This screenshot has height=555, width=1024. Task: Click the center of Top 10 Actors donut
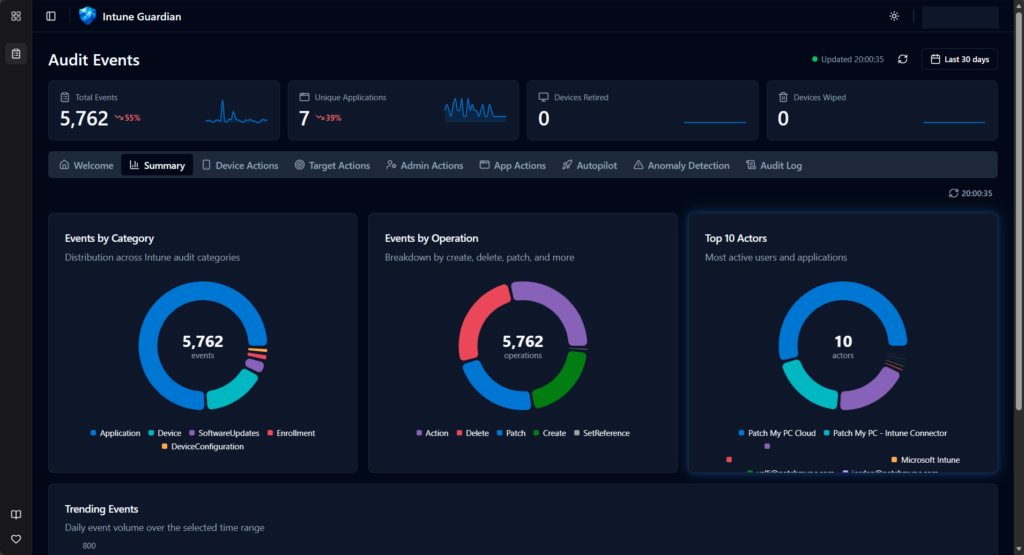pyautogui.click(x=843, y=346)
